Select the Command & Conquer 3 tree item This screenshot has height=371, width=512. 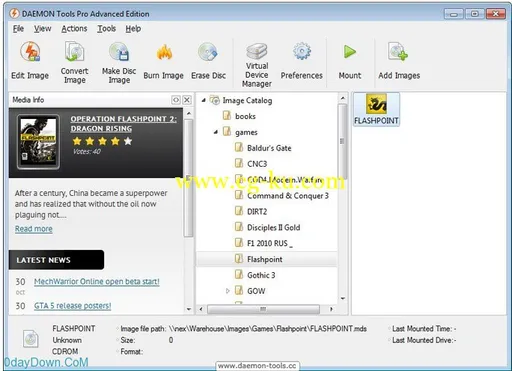click(288, 195)
